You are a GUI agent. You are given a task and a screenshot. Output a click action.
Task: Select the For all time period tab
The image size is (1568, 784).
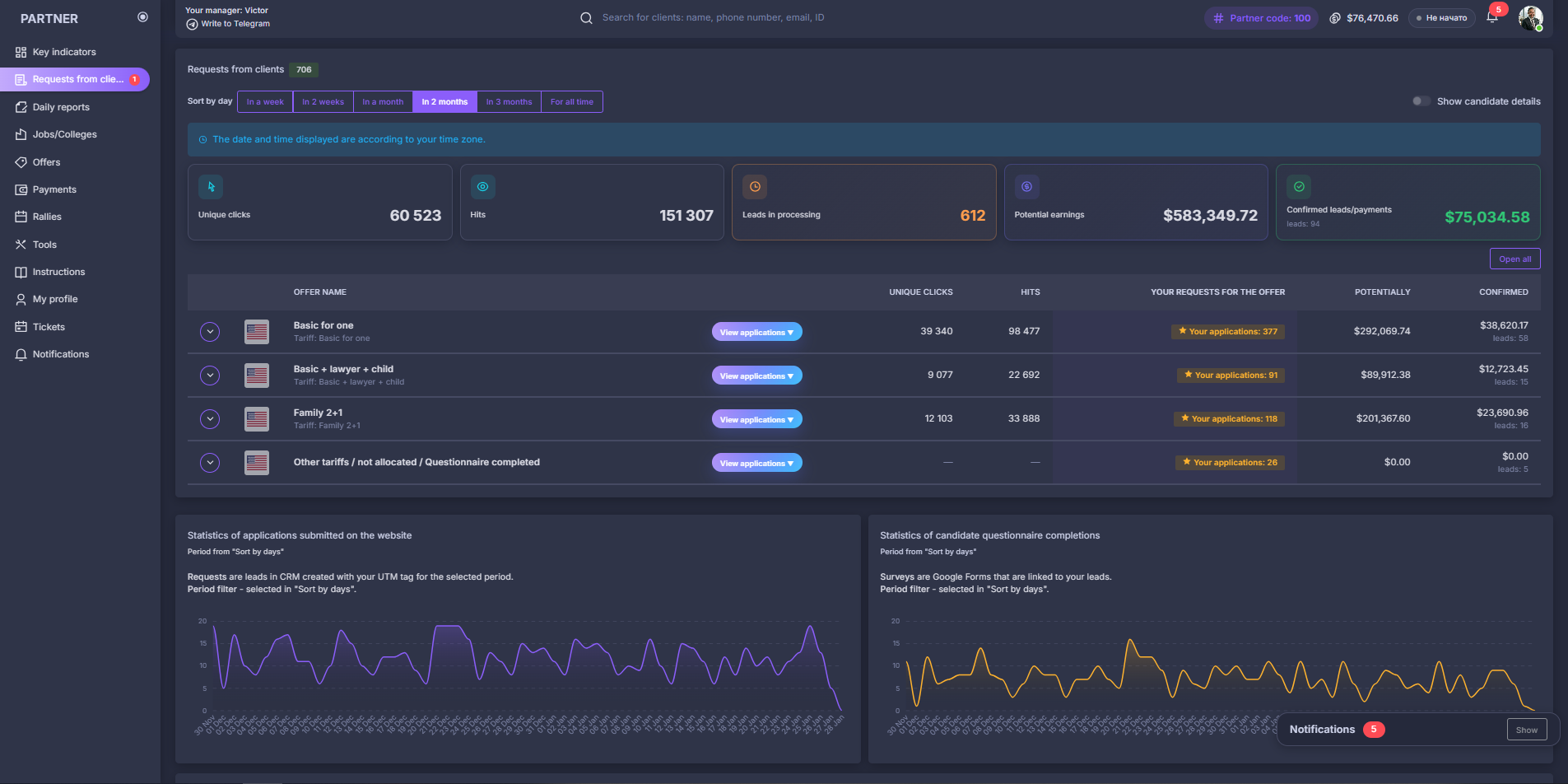coord(571,101)
